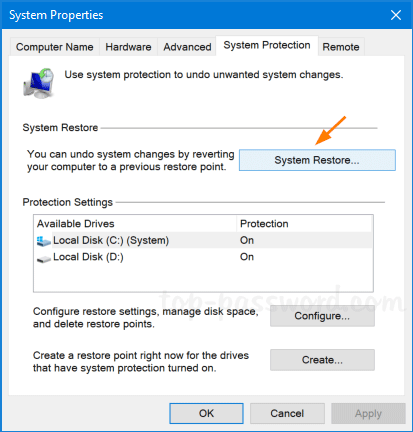
Task: Switch to the Remote tab
Action: click(x=341, y=47)
